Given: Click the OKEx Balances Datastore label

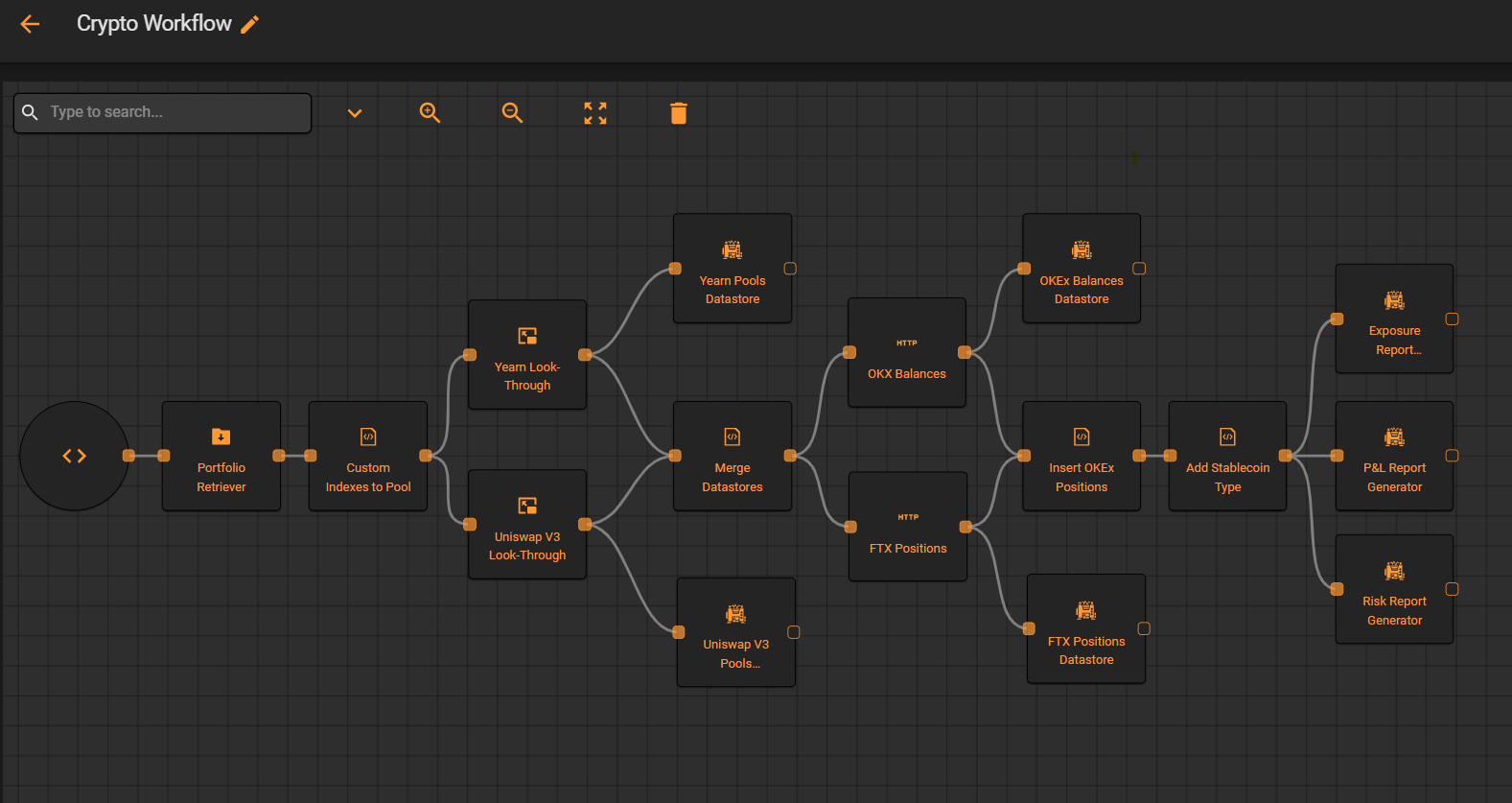Looking at the screenshot, I should point(1082,290).
